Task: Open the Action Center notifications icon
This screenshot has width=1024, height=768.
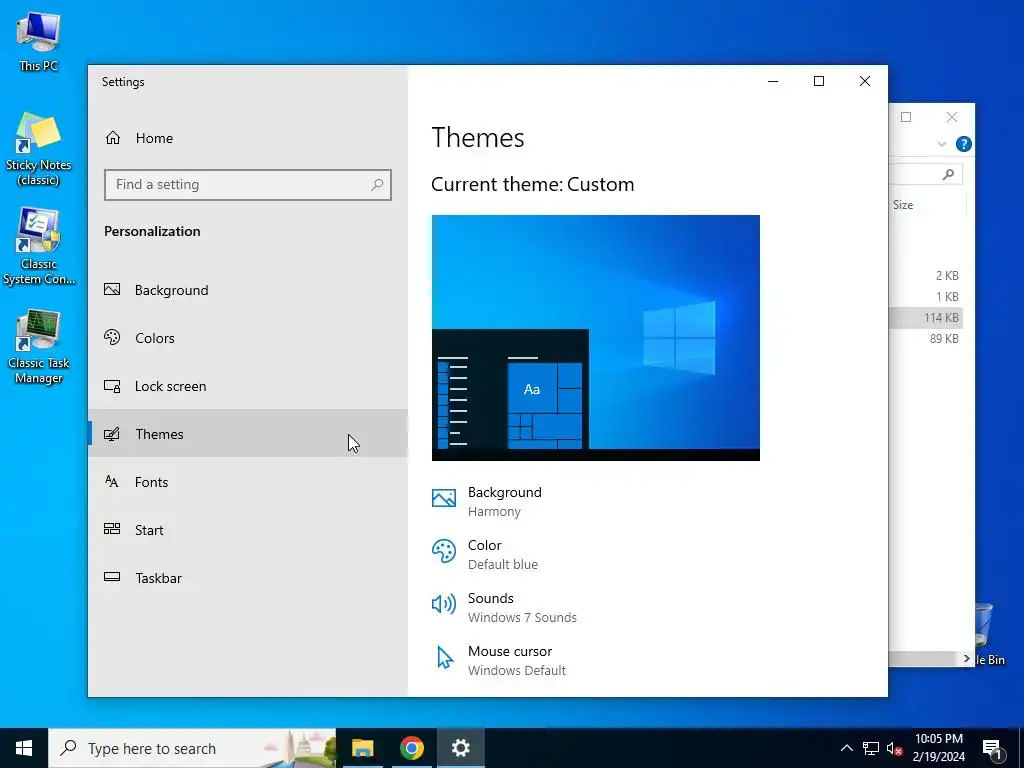Action: (992, 748)
